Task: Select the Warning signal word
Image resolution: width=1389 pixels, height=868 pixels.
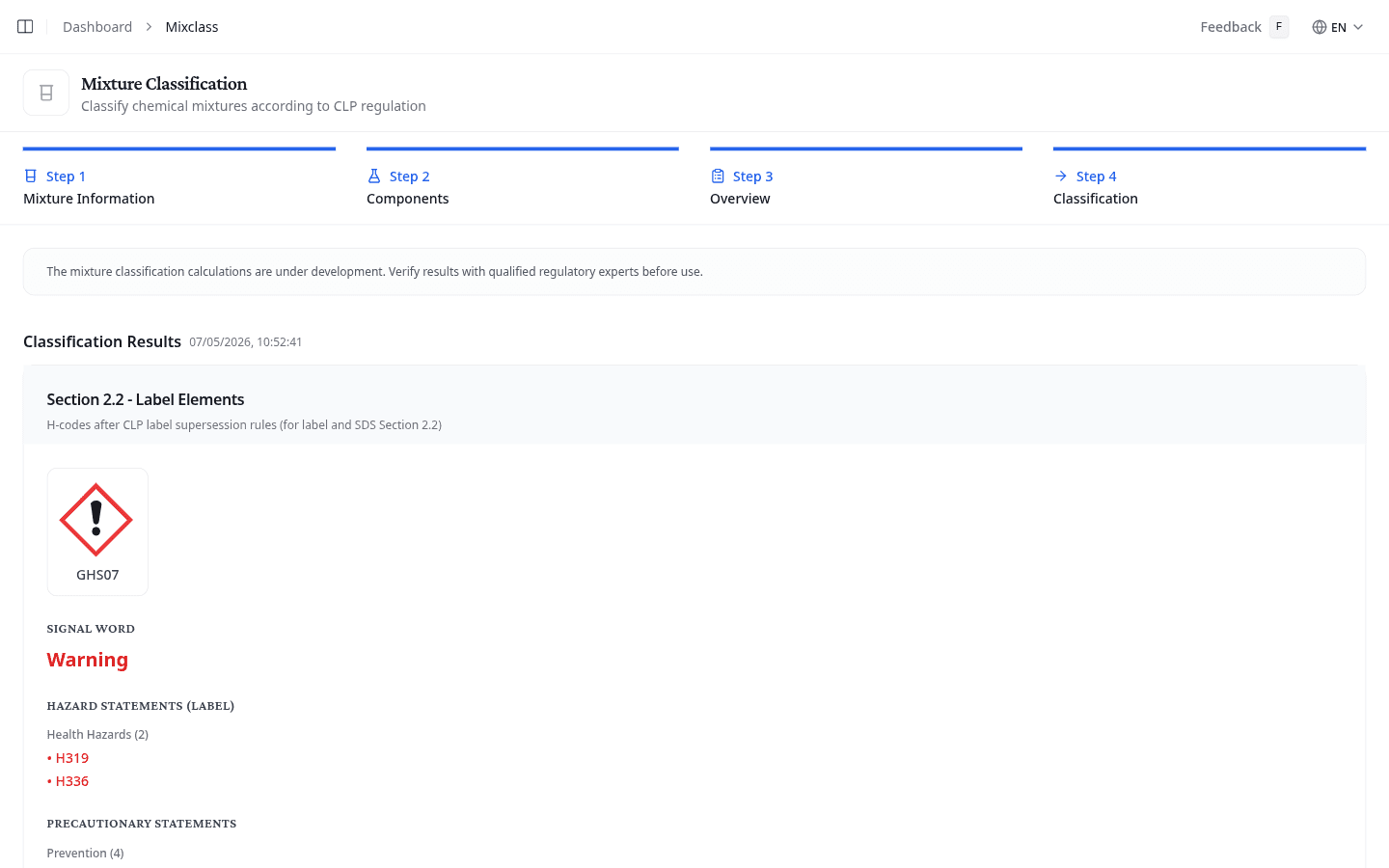Action: [x=88, y=660]
